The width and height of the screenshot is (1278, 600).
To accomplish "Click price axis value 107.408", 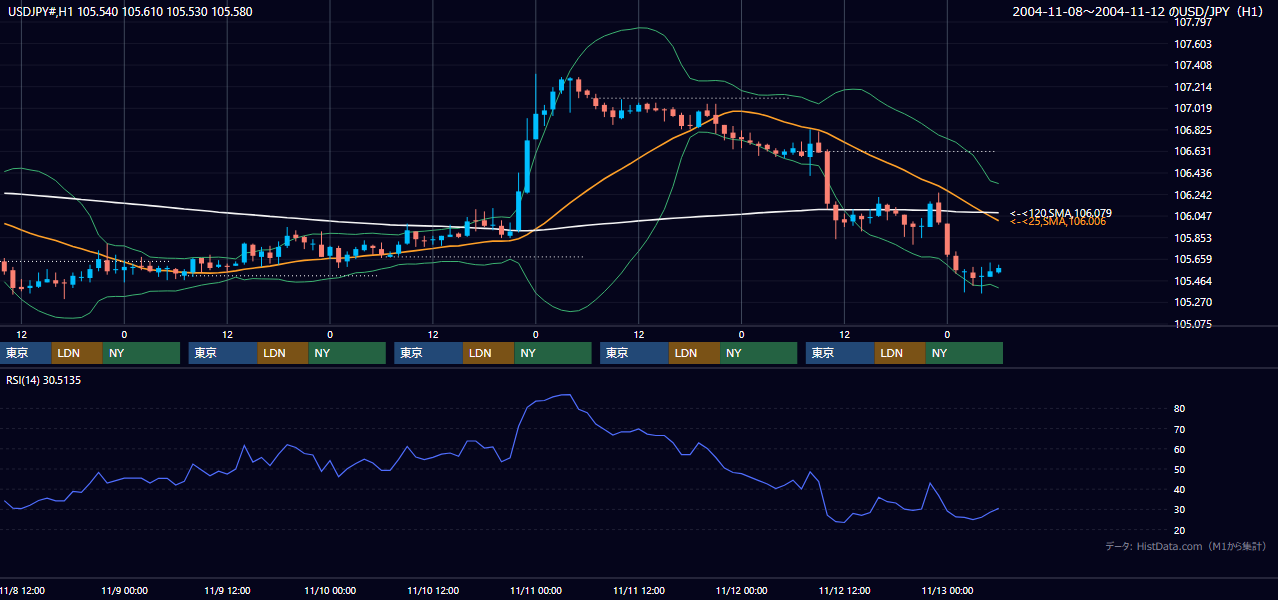I will pos(1193,65).
